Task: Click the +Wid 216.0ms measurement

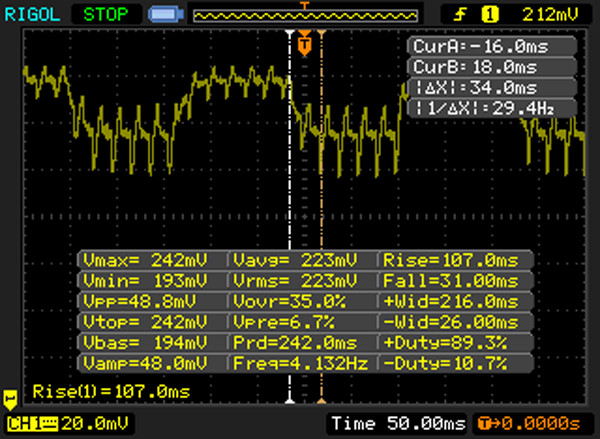Action: coord(456,302)
